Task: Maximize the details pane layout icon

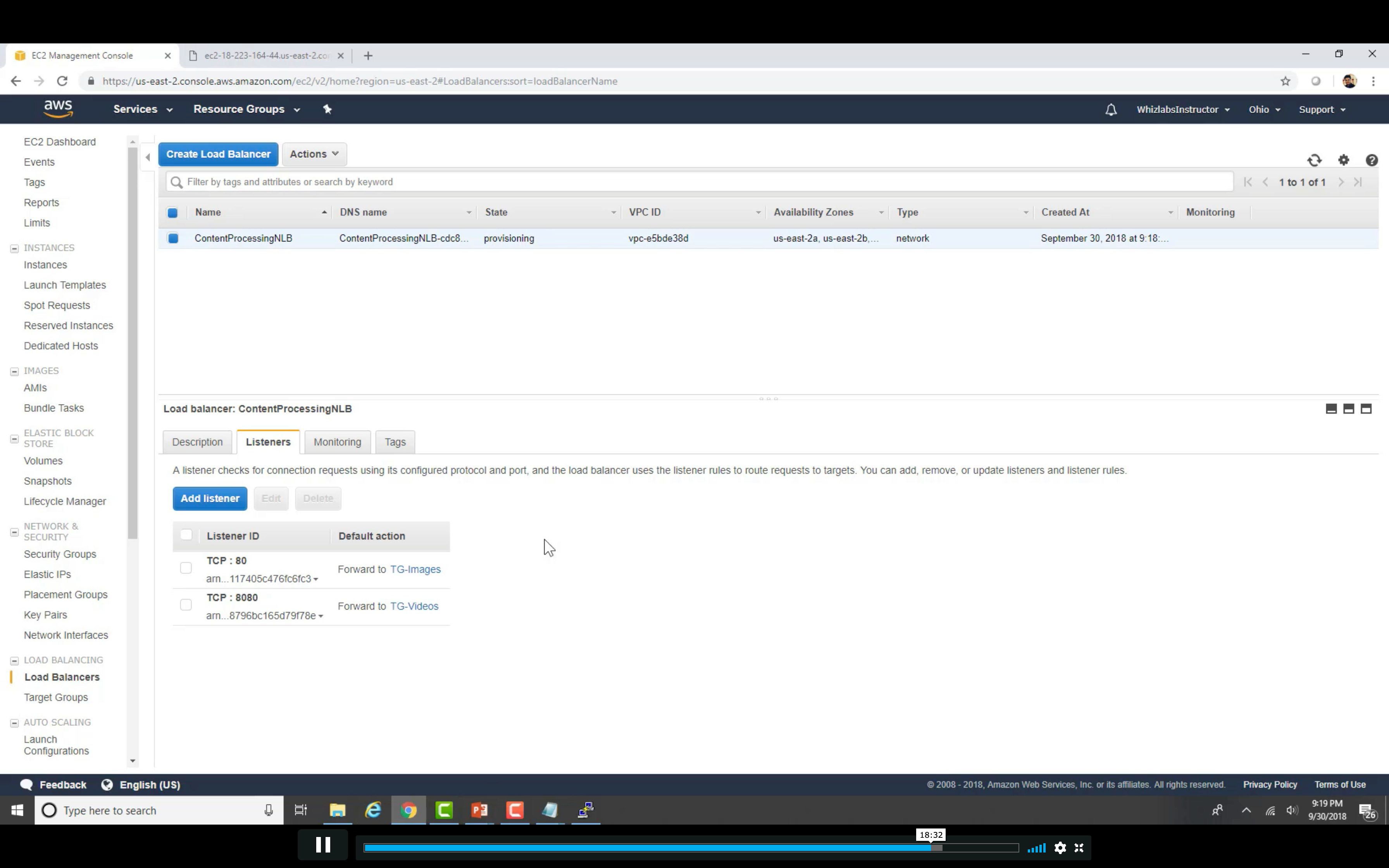Action: (x=1366, y=409)
